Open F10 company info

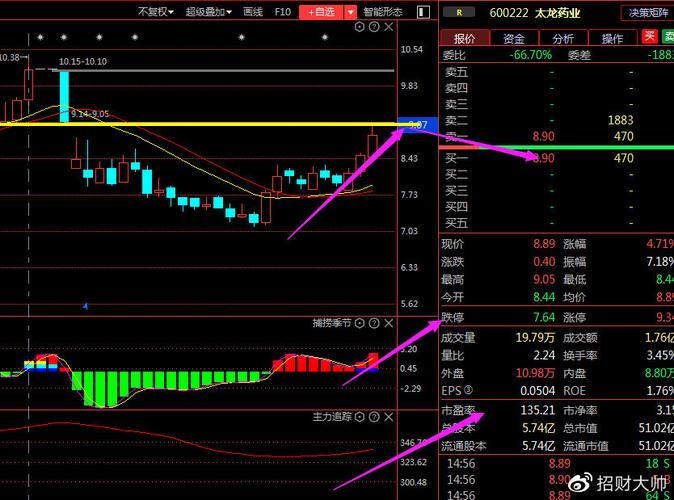click(283, 12)
